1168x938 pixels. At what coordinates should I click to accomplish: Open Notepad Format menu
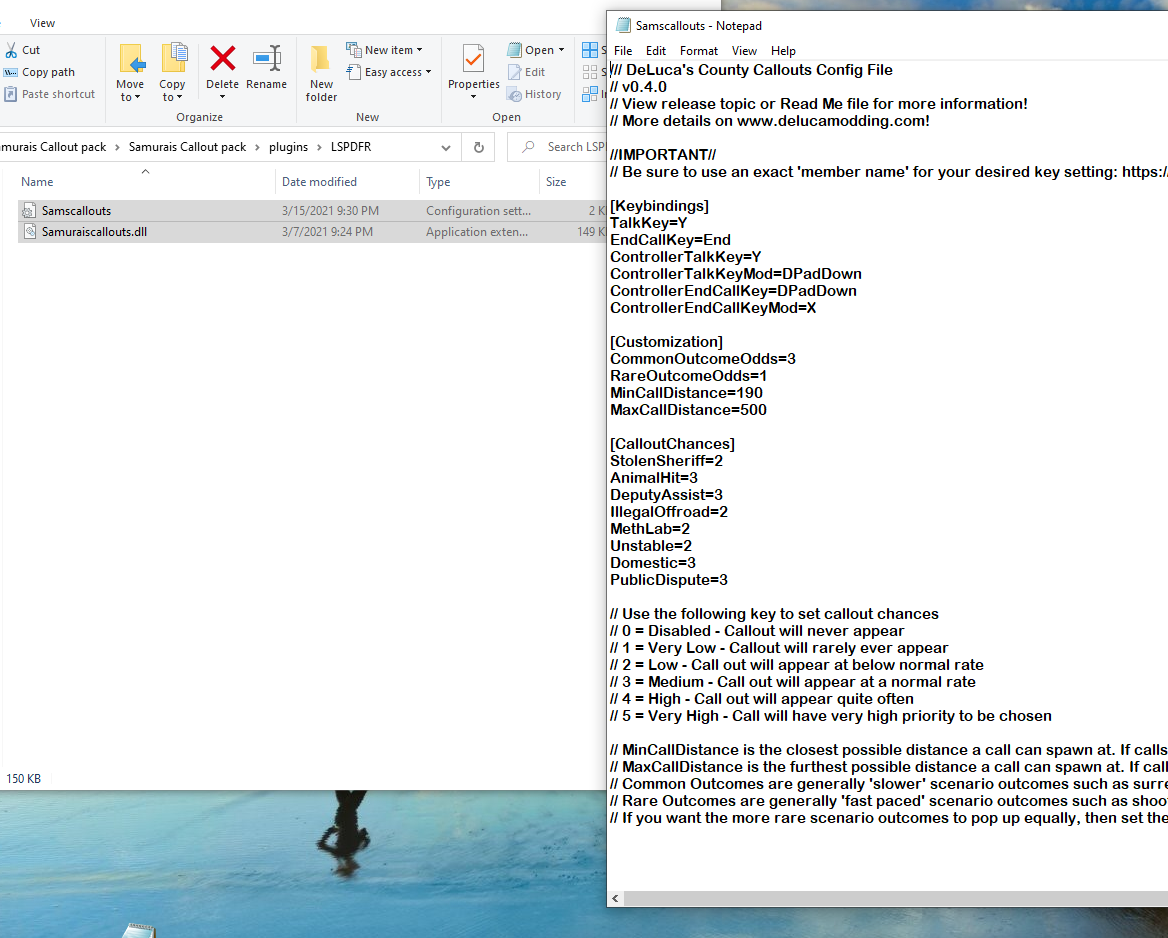699,51
